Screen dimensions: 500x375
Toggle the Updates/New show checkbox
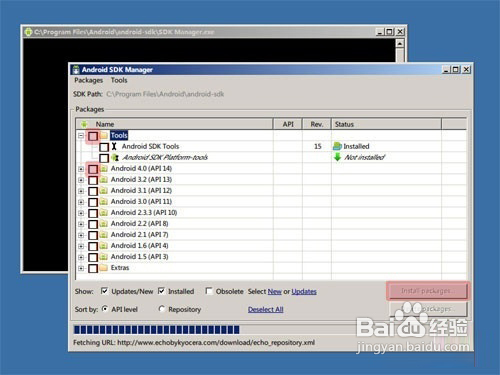(104, 291)
